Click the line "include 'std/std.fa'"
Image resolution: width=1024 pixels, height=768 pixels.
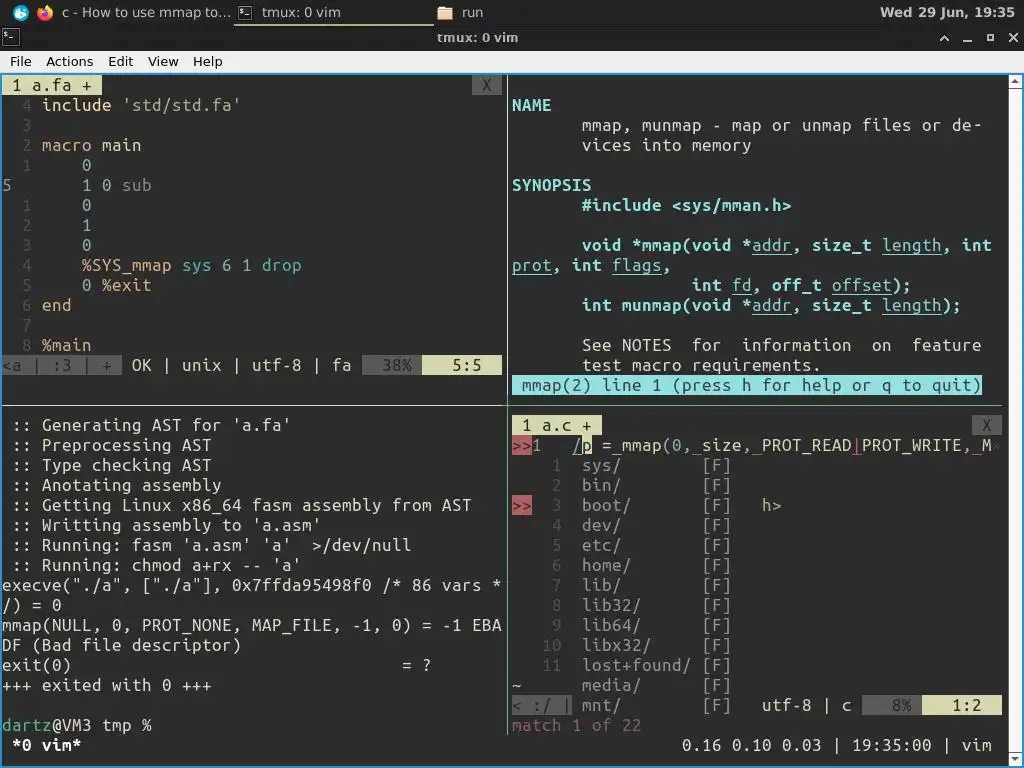point(141,105)
